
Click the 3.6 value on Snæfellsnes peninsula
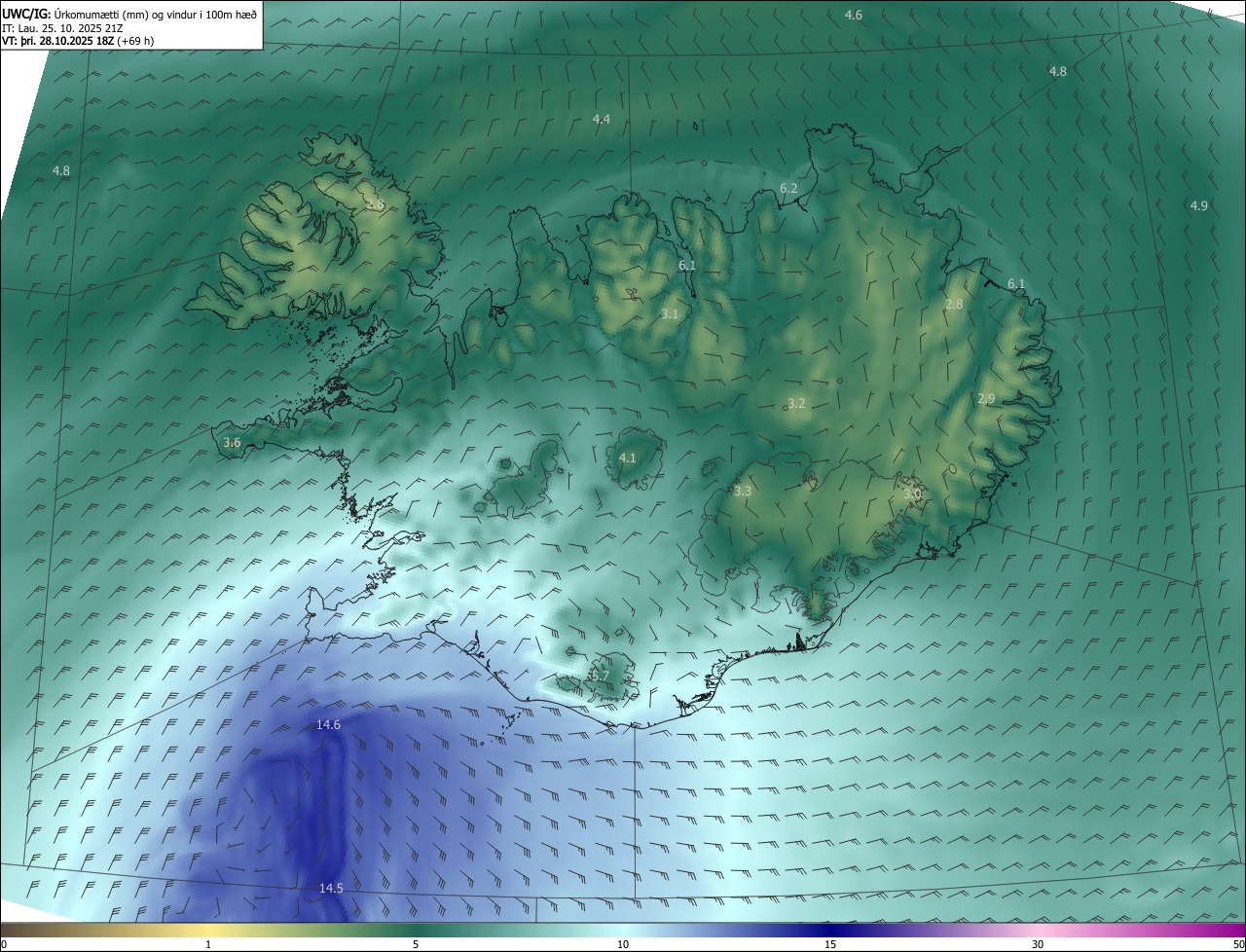point(232,443)
